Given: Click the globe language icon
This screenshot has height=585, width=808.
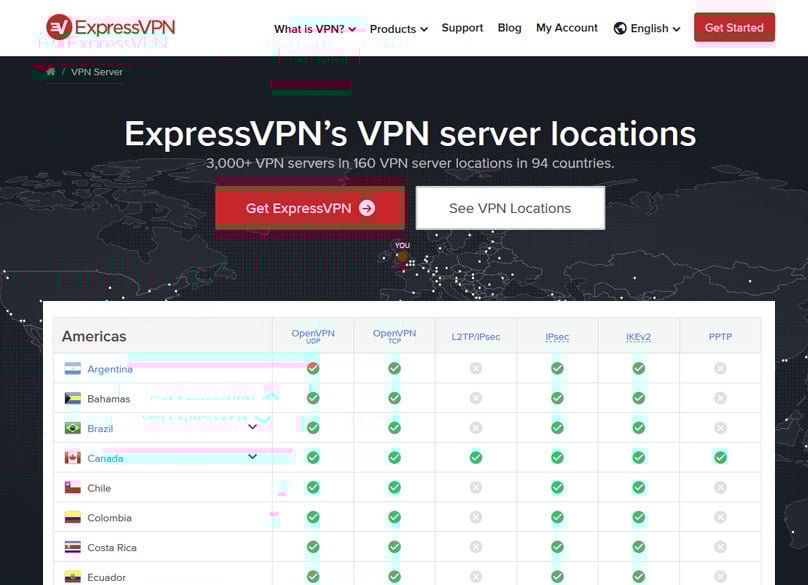Looking at the screenshot, I should tap(620, 28).
